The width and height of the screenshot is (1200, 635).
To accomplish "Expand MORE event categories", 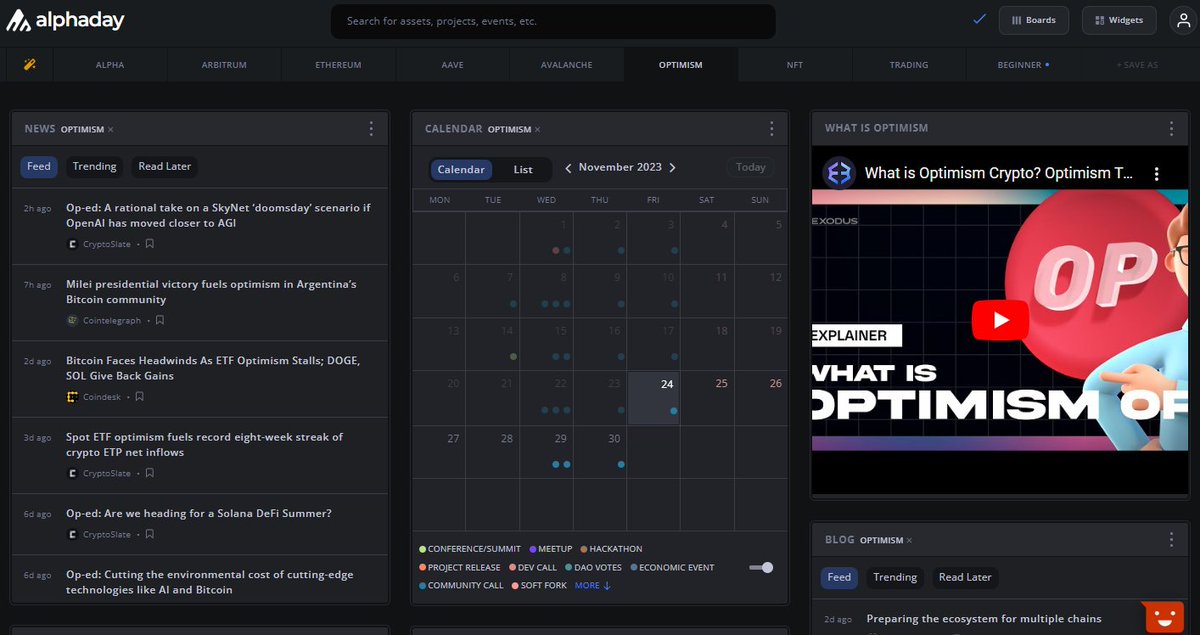I will click(x=592, y=586).
